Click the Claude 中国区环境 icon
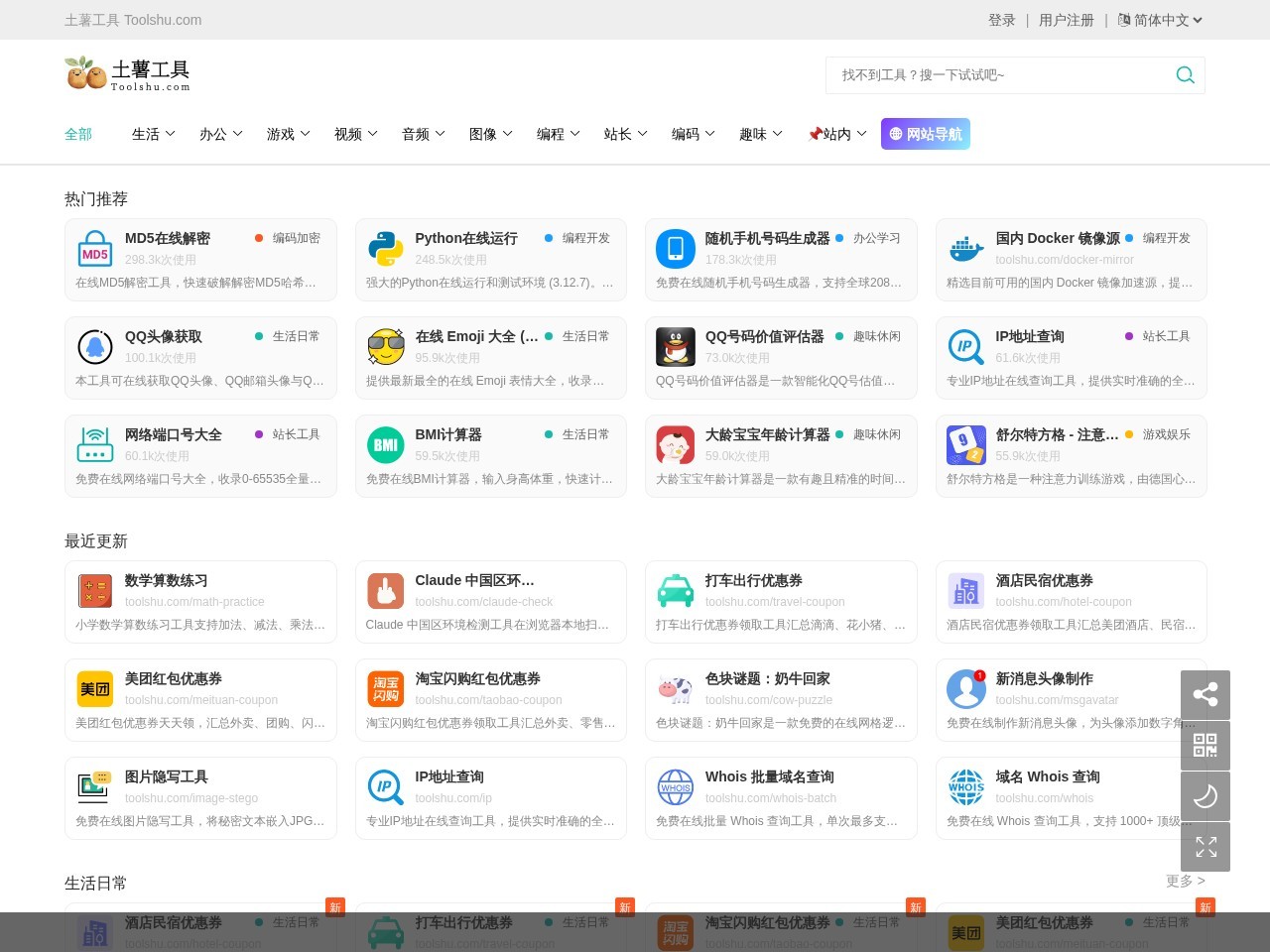 [386, 590]
